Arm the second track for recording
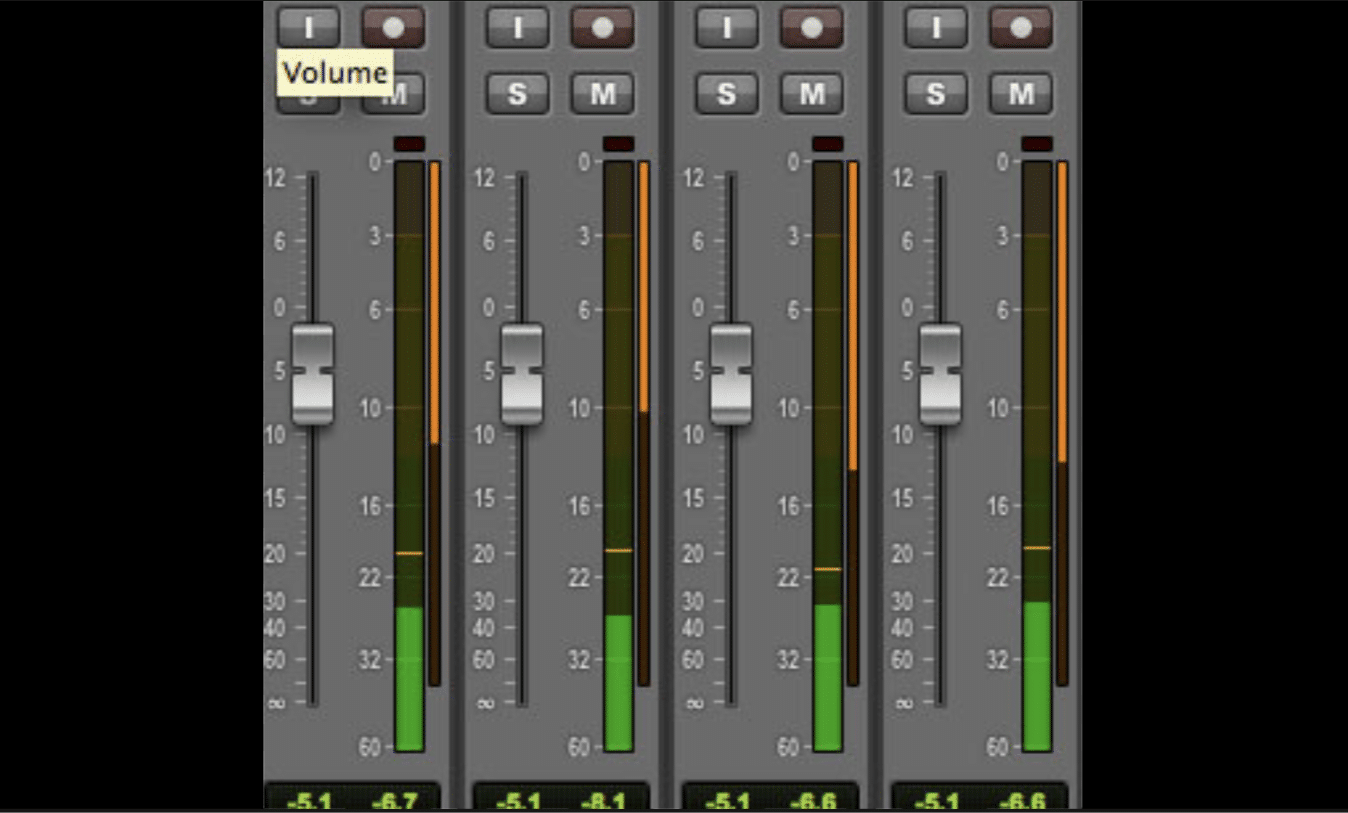 coord(601,27)
